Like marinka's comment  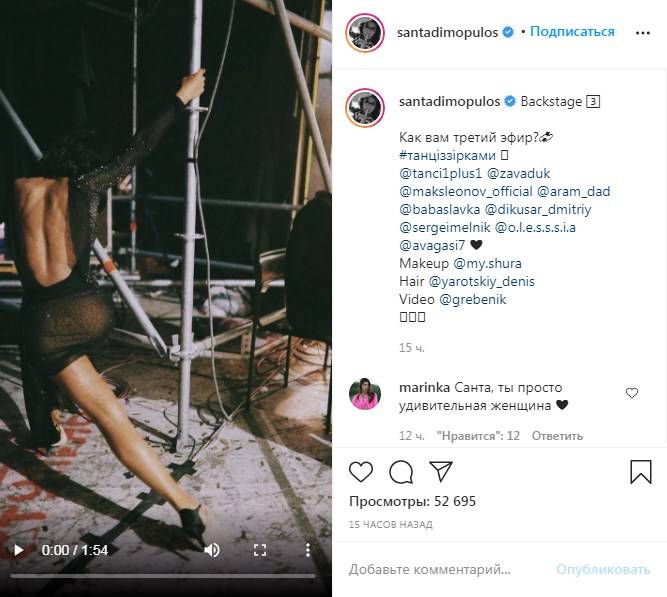coord(632,393)
